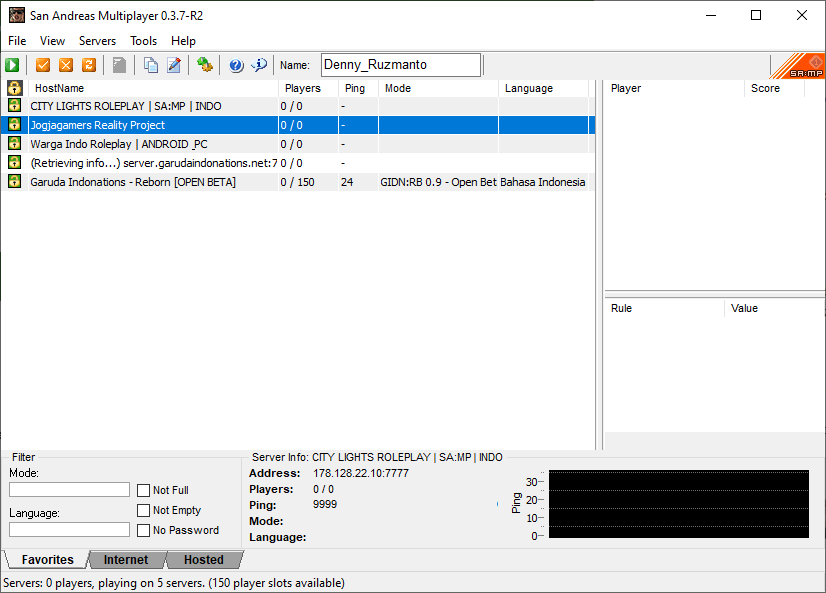The height and width of the screenshot is (593, 826).
Task: Switch to the Hosted tab
Action: (x=203, y=559)
